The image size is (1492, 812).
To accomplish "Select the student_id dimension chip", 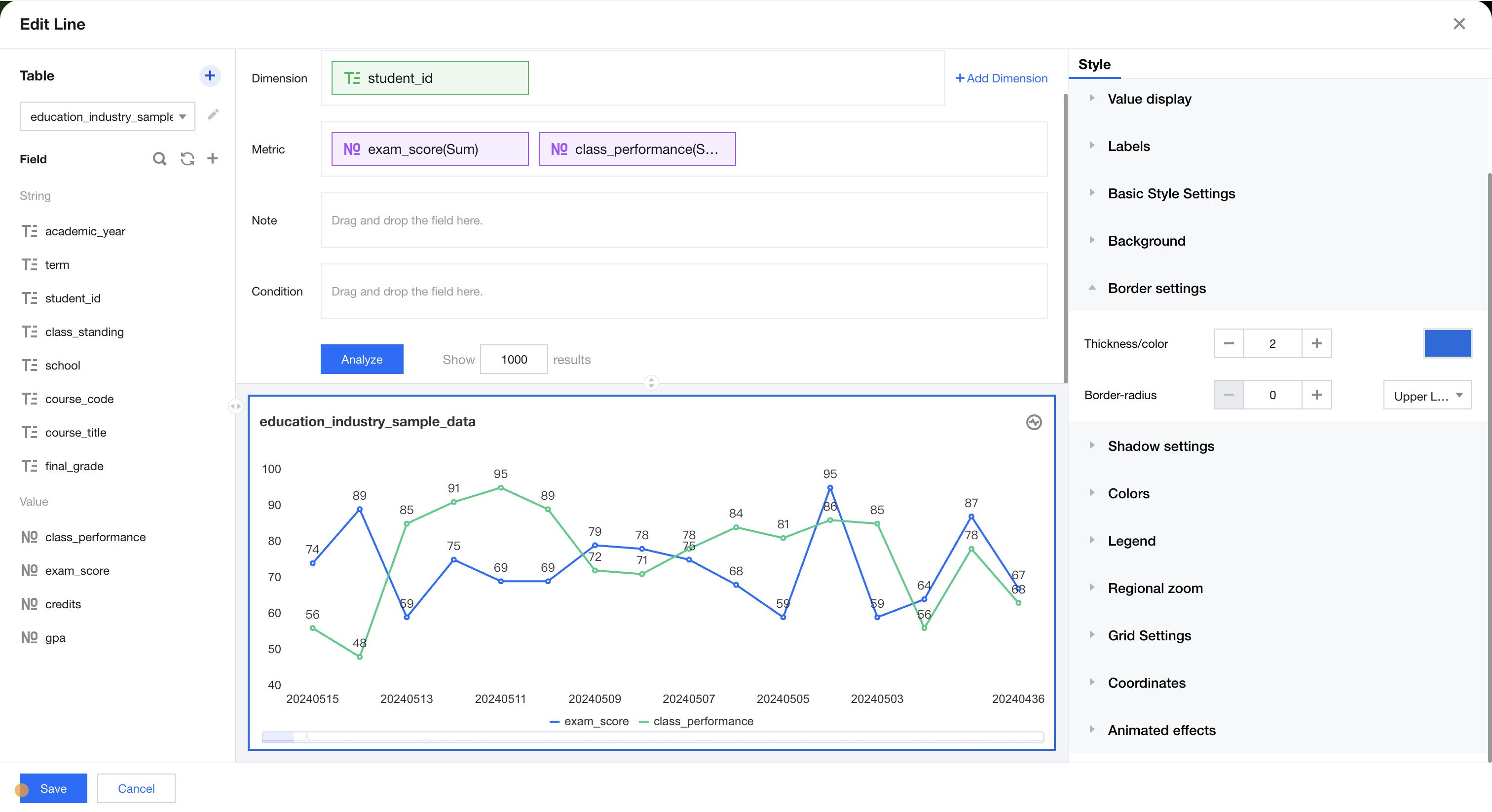I will click(430, 78).
